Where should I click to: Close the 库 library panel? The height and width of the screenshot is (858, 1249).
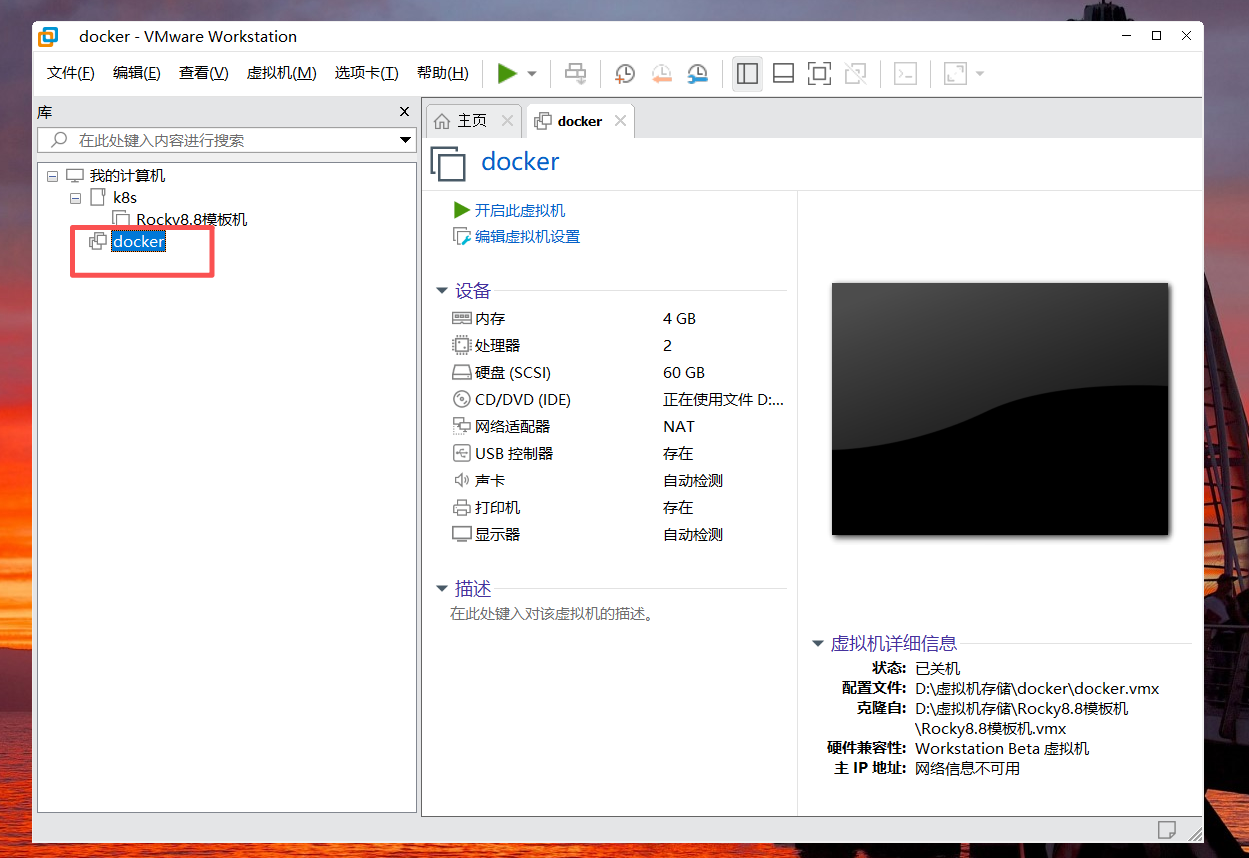click(x=404, y=112)
